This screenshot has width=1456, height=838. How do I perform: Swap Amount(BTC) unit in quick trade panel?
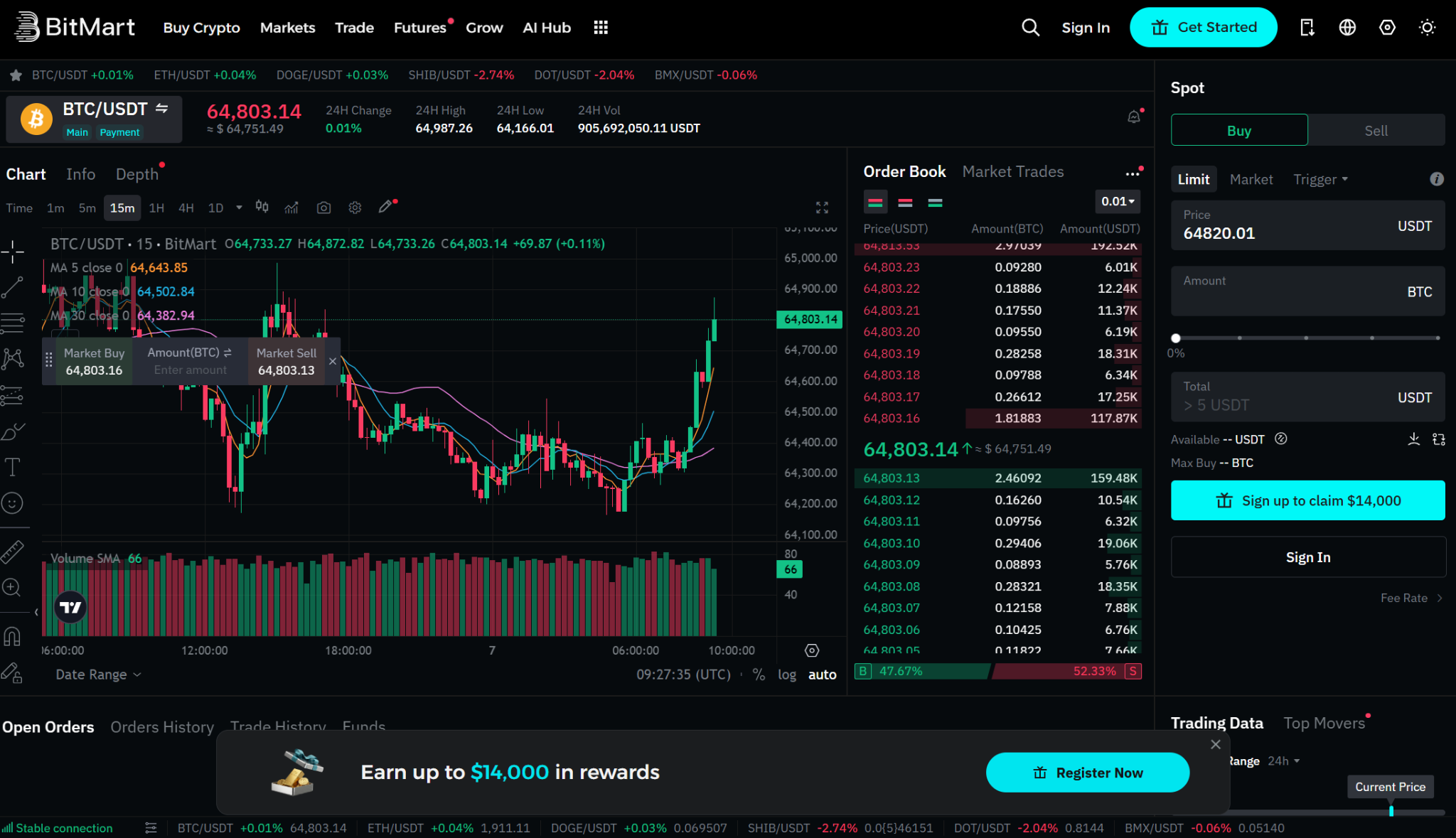click(227, 353)
